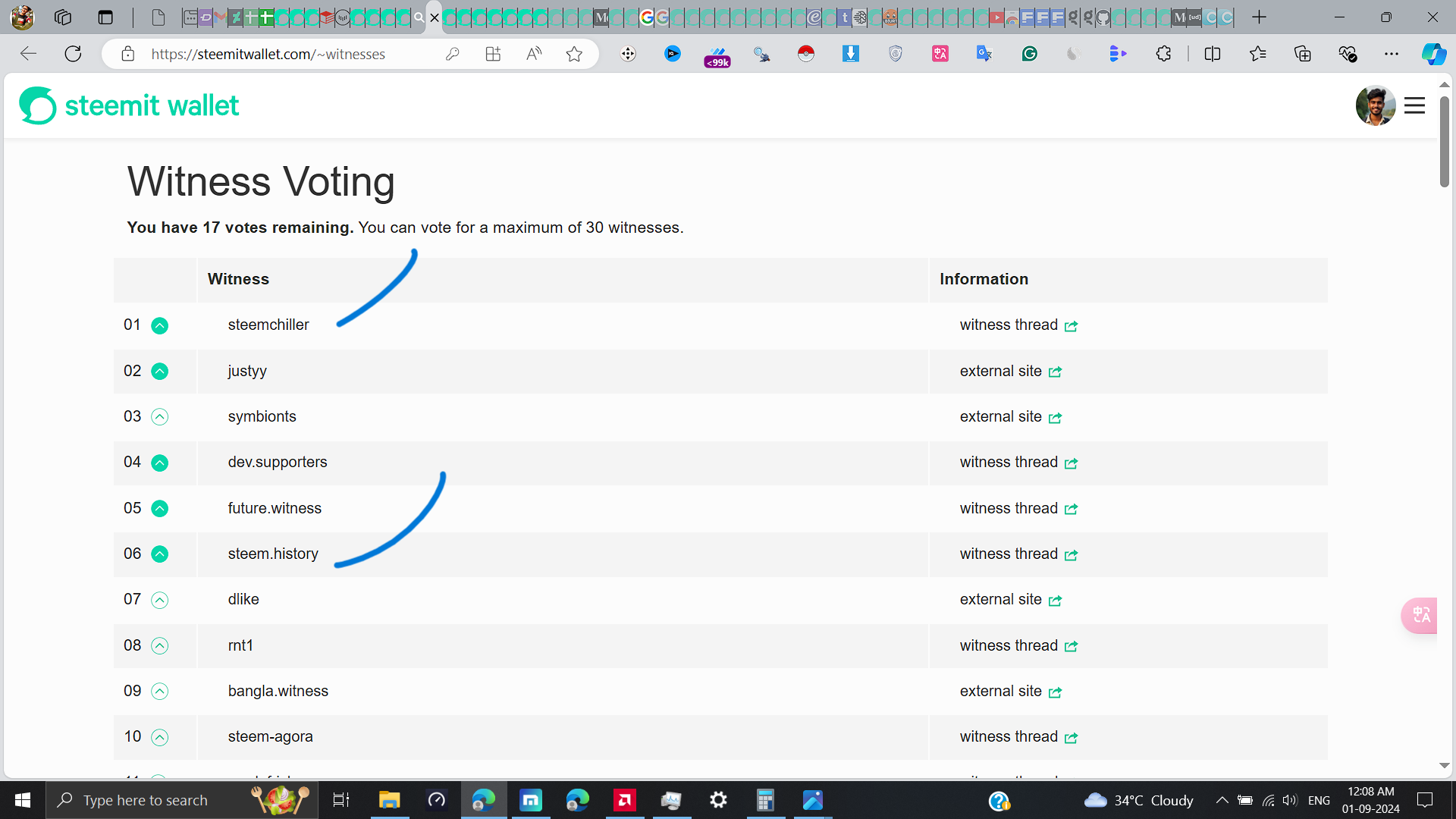Open the volume control in system tray
The height and width of the screenshot is (819, 1456).
(x=1289, y=800)
